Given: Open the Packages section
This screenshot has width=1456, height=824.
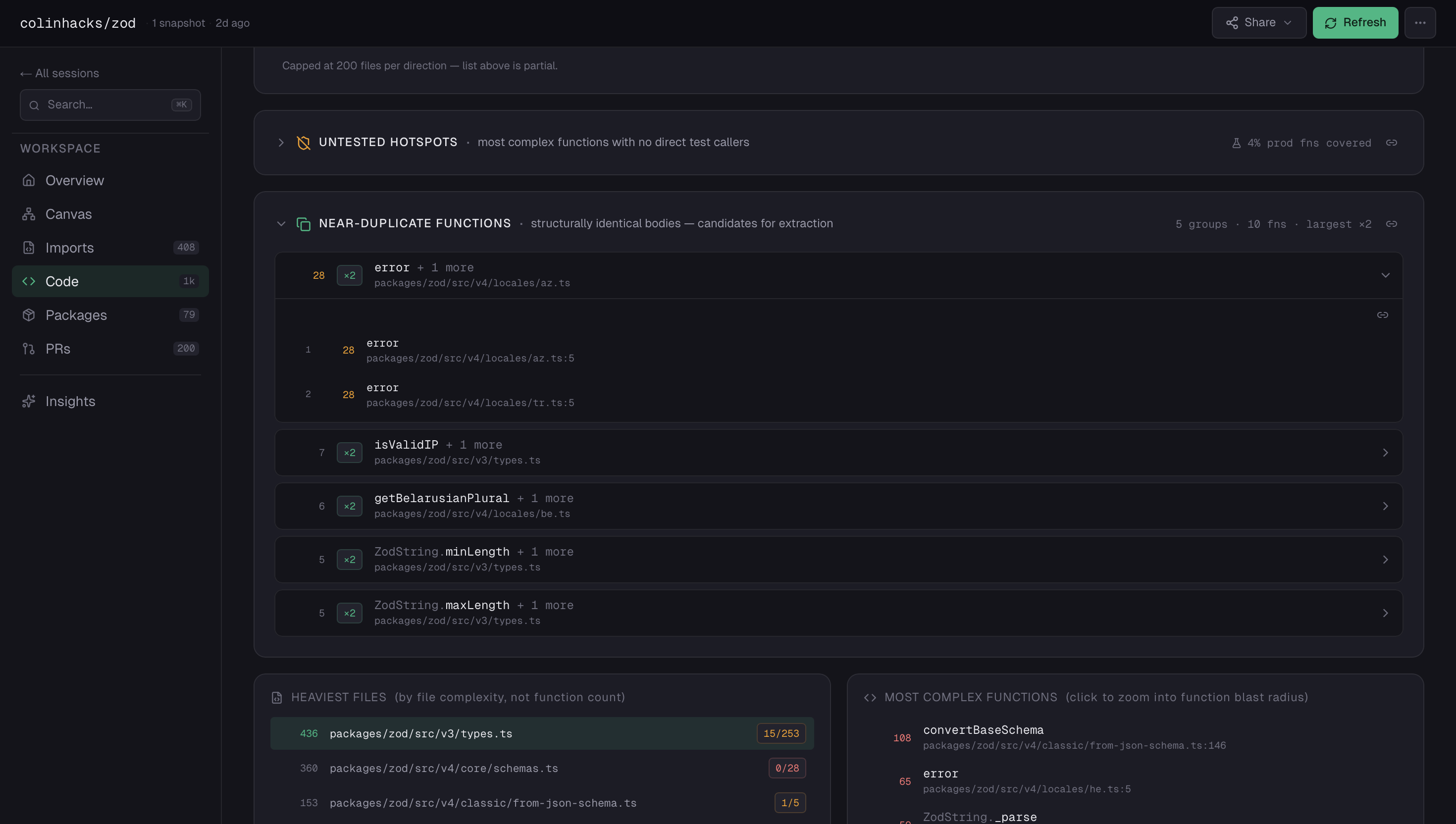Looking at the screenshot, I should pos(110,314).
